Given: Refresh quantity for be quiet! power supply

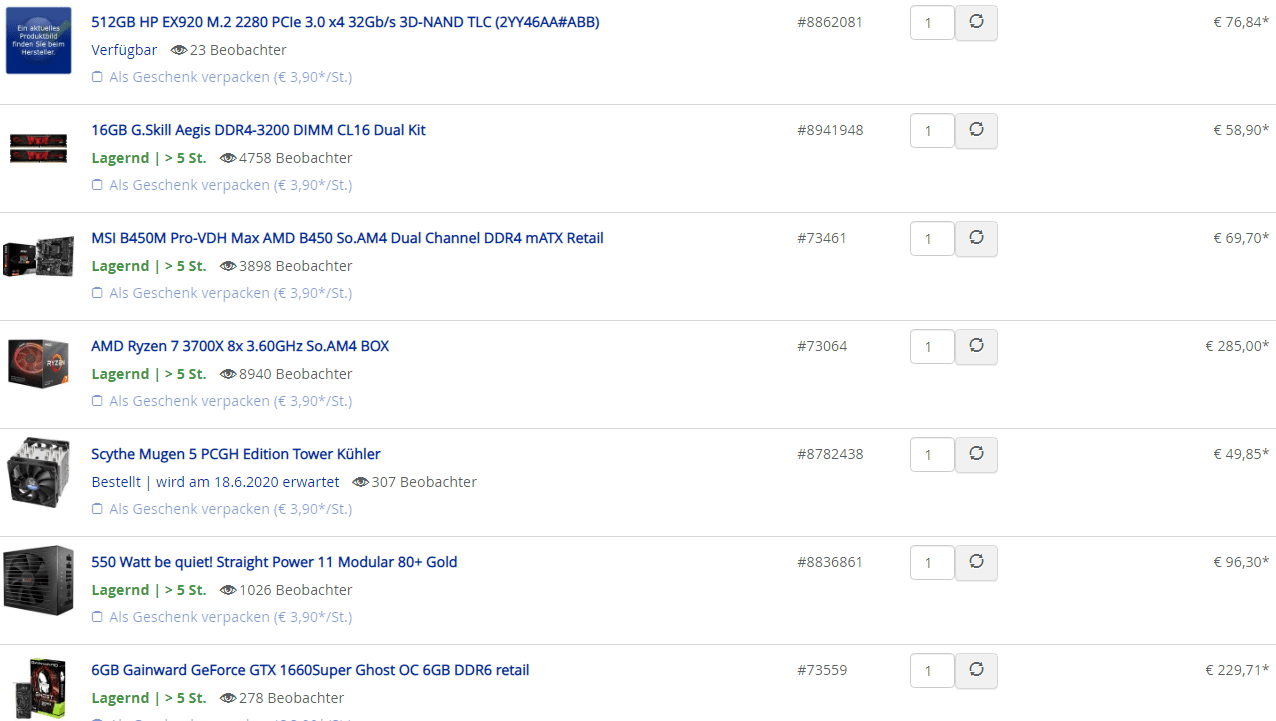Looking at the screenshot, I should click(x=976, y=562).
